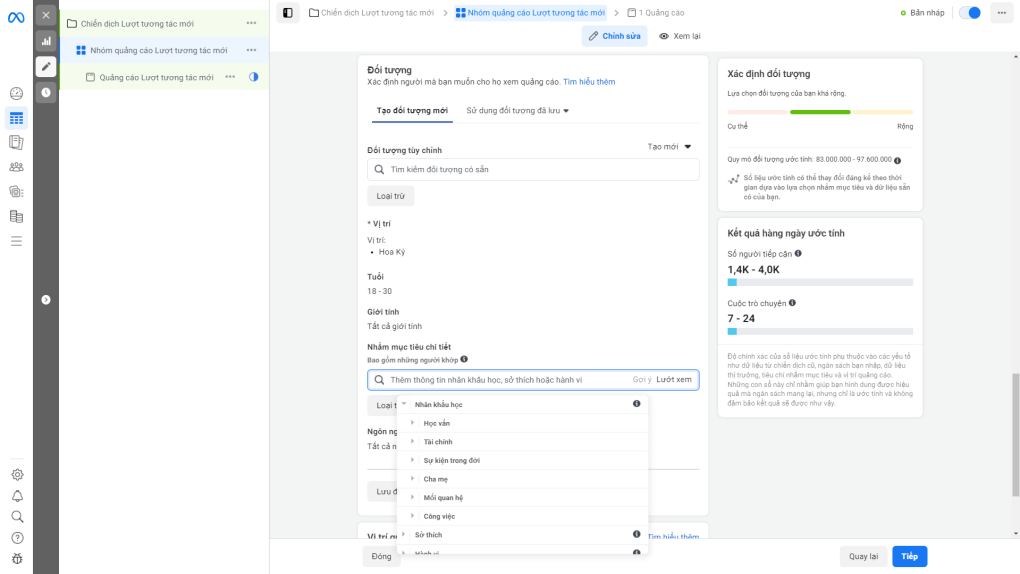Screen dimensions: 1020x574
Task: Expand the Học vấn subcategory
Action: 412,423
